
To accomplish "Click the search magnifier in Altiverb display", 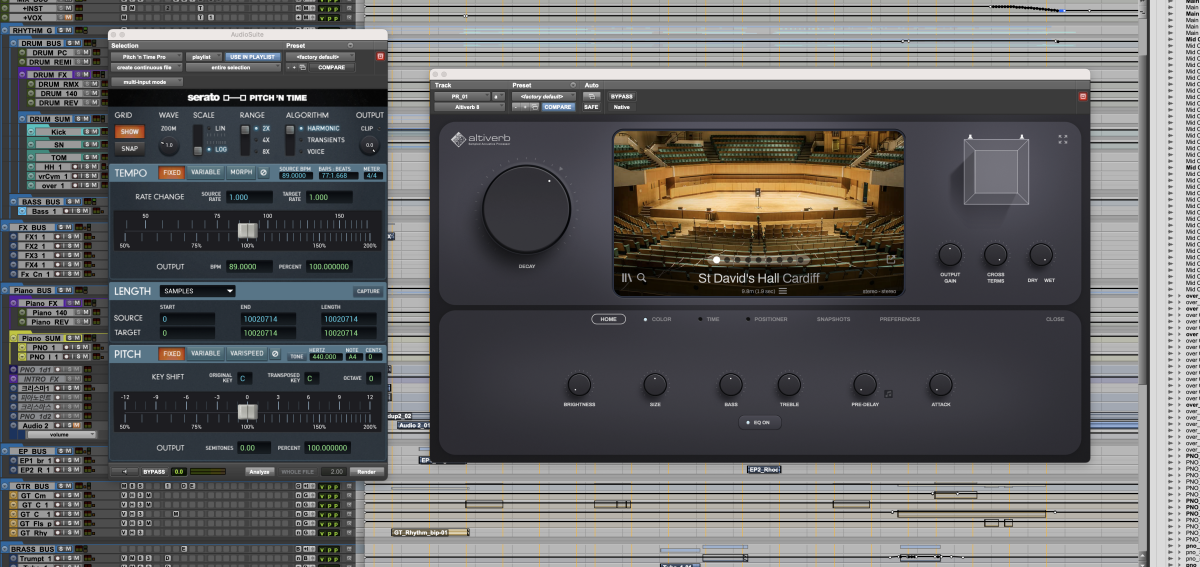I will [x=642, y=279].
